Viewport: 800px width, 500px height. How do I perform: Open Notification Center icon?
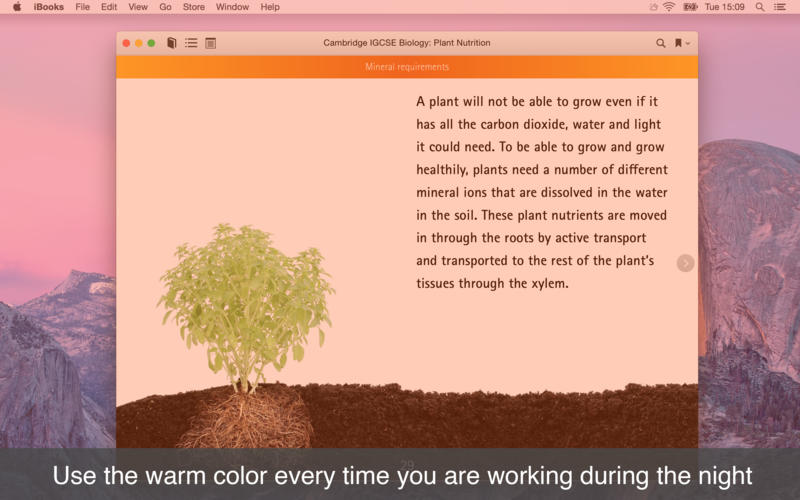(x=780, y=7)
